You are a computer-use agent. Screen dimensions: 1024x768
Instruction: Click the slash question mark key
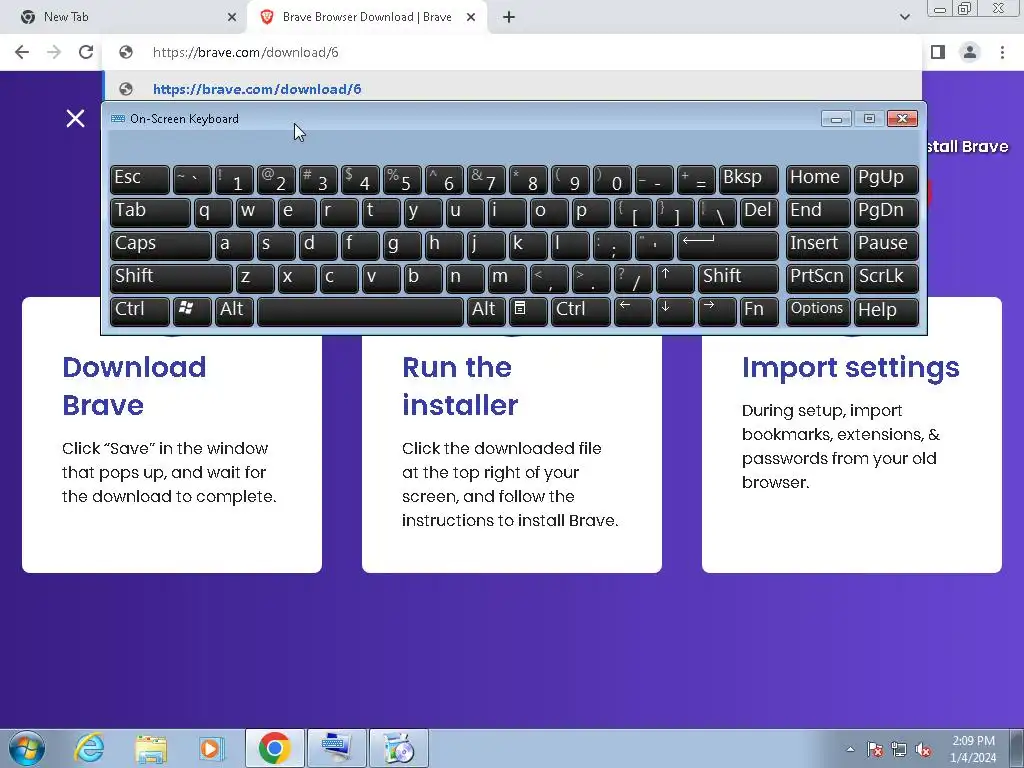(633, 278)
